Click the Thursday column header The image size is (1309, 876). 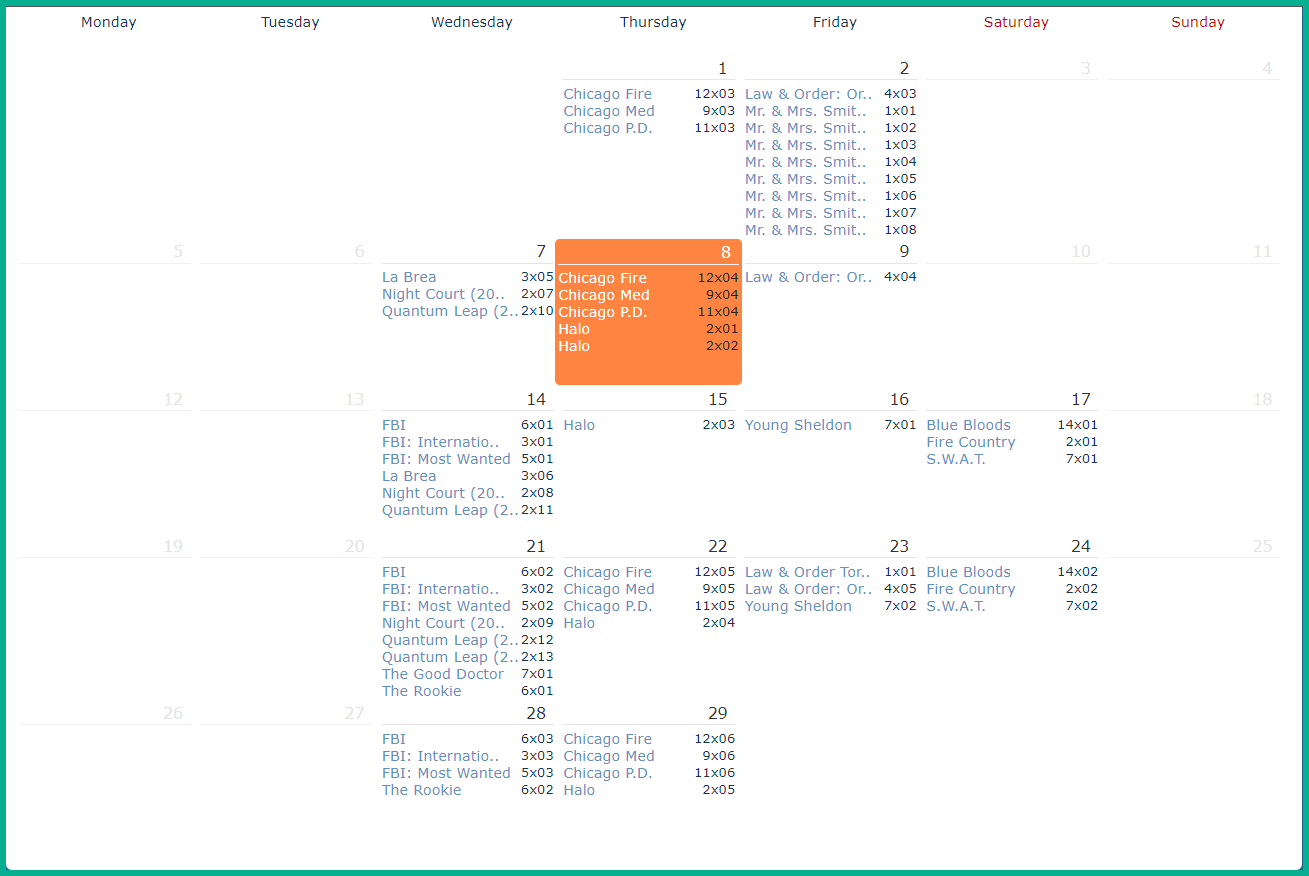coord(653,22)
